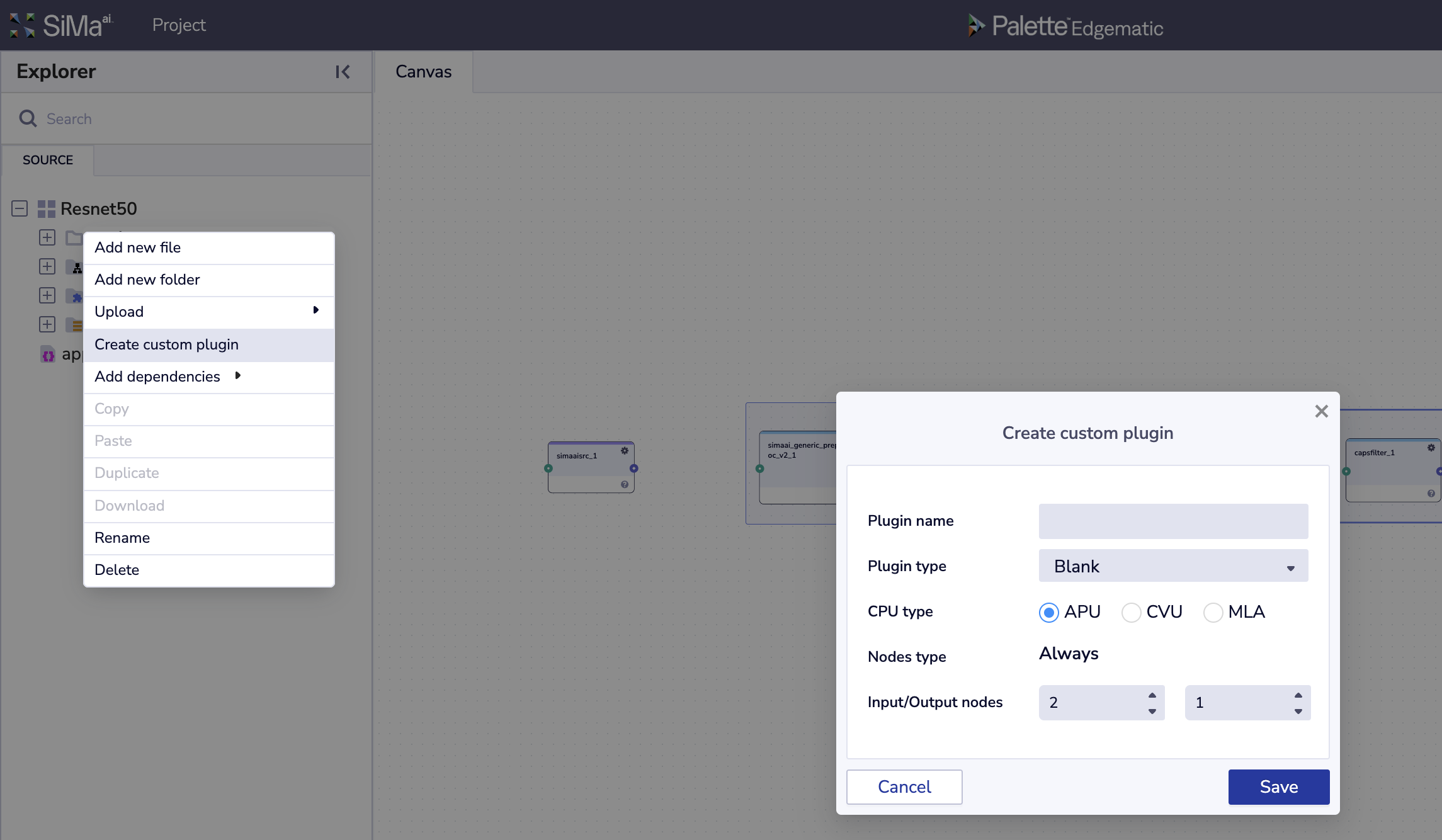Close the Create custom plugin dialog

tap(1321, 411)
